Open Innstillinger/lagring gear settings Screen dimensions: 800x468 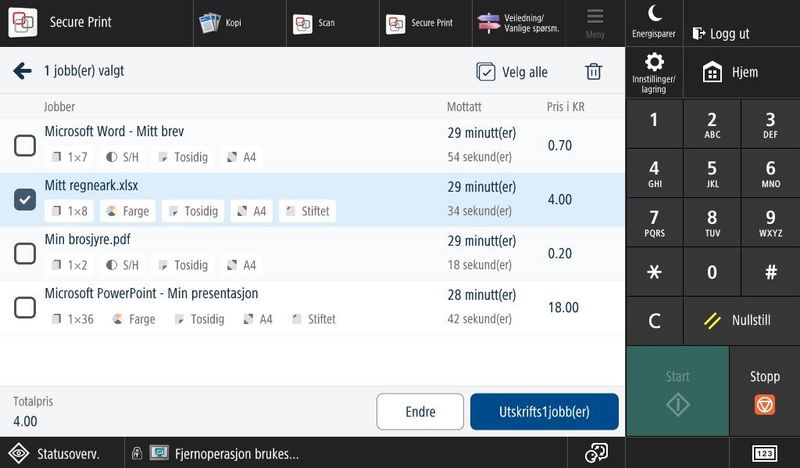tap(654, 72)
